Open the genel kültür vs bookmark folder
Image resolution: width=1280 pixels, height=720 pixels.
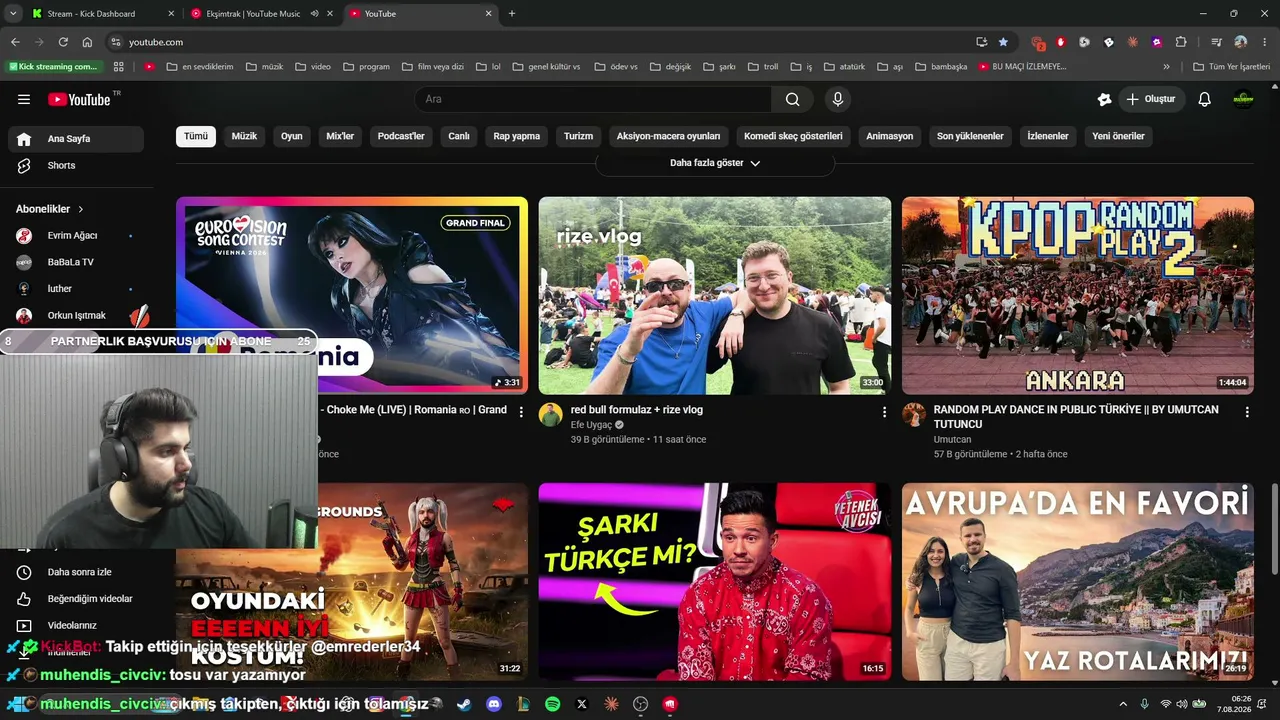546,67
